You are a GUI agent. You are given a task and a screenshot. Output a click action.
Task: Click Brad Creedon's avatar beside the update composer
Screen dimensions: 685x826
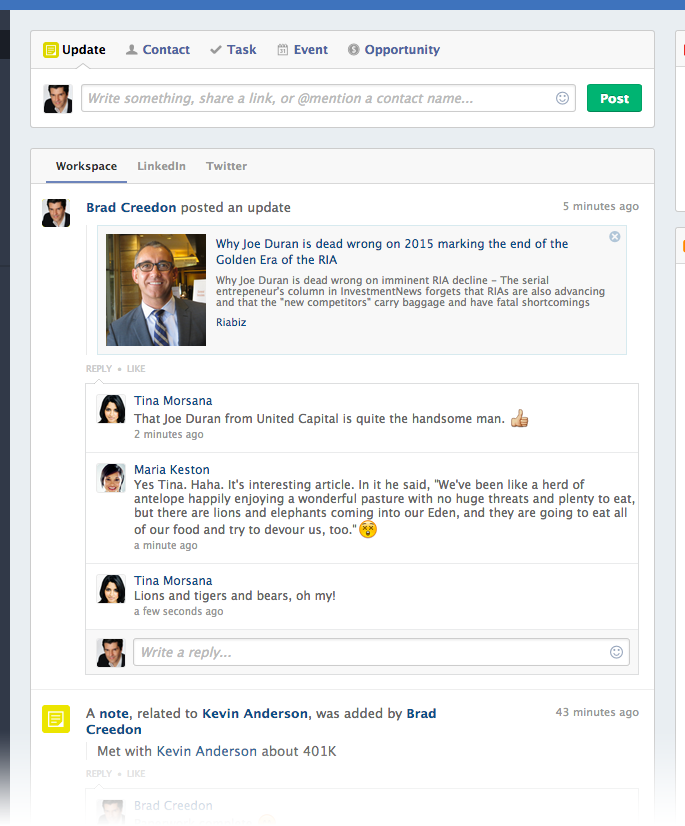57,99
